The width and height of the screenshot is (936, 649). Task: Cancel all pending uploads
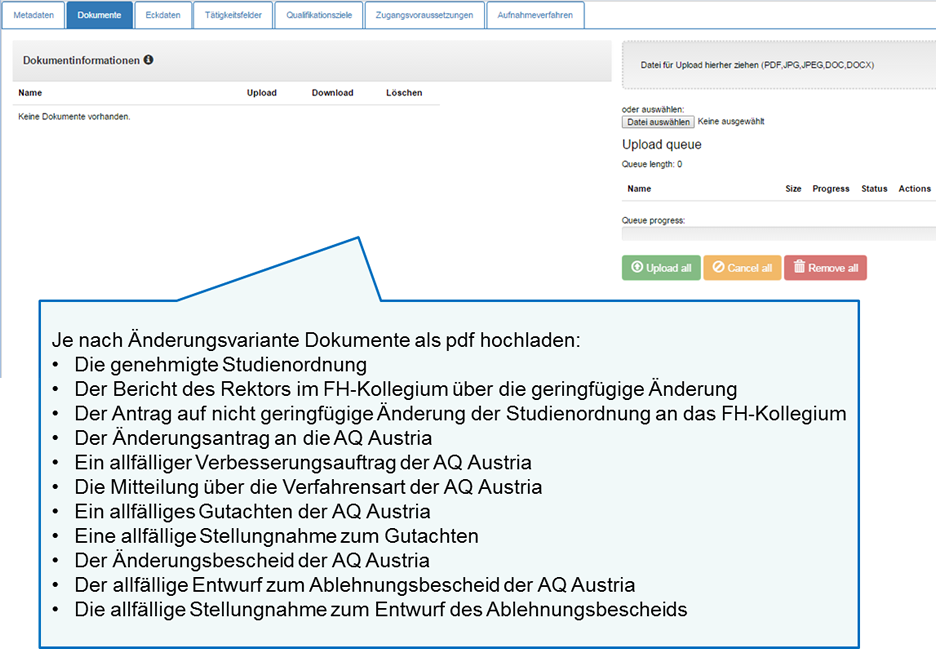click(x=741, y=267)
